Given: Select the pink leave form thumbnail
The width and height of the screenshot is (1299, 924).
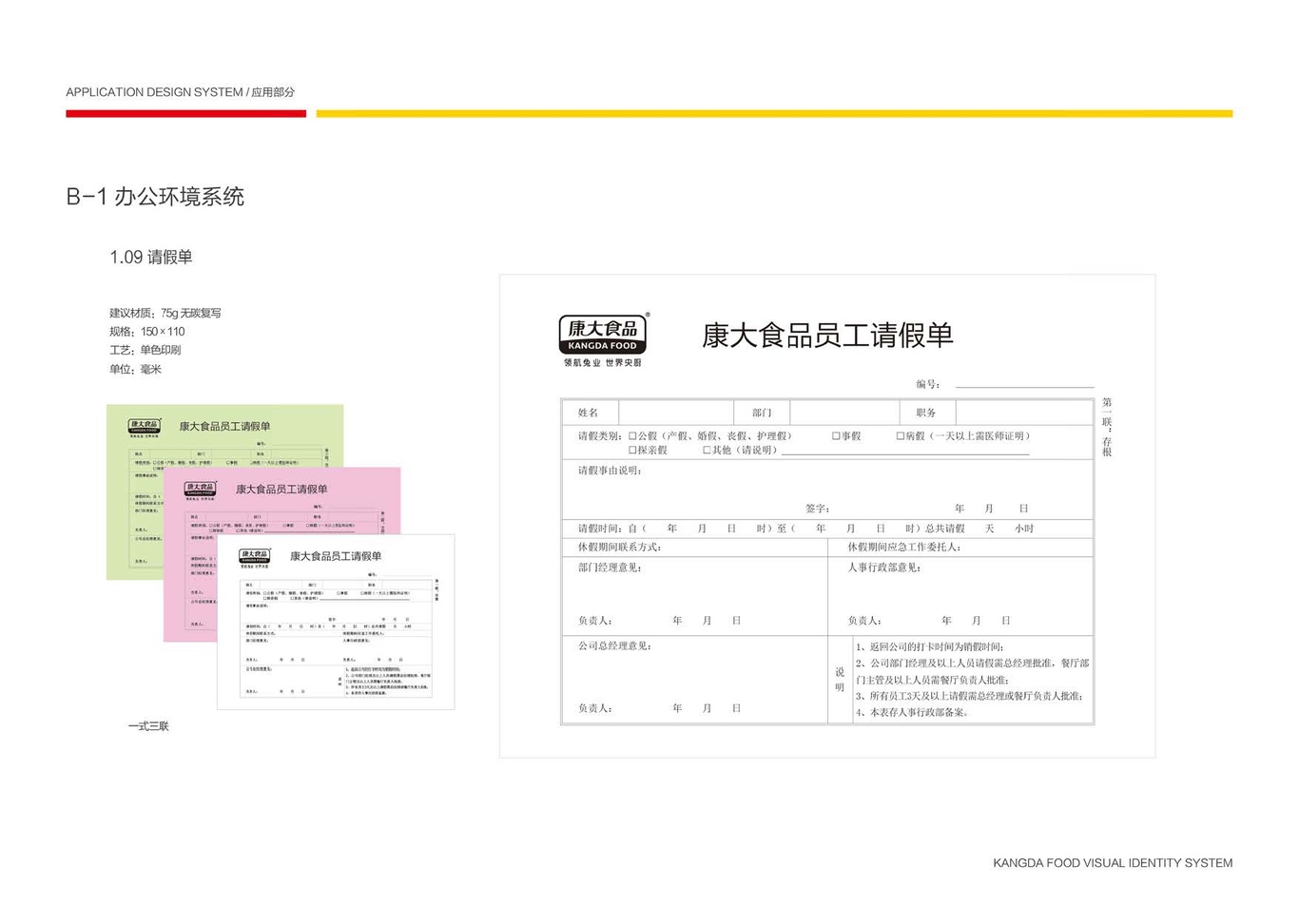Looking at the screenshot, I should pos(281,554).
